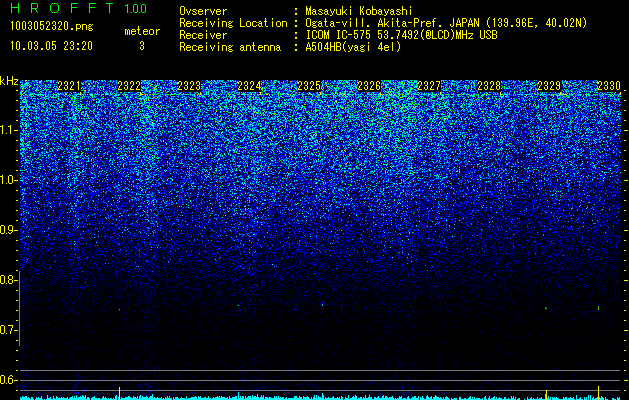Click the 2323 time label

[189, 86]
